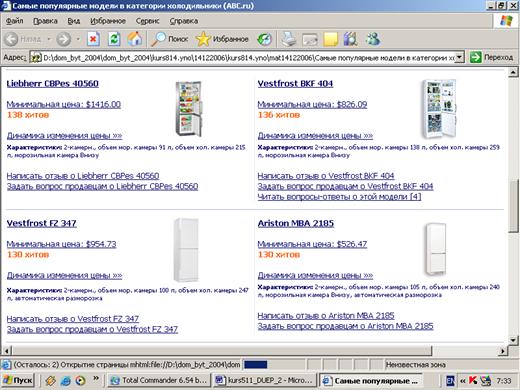Click the Stop loading toolbar icon
Viewport: 520px width, 390px height.
tap(94, 39)
